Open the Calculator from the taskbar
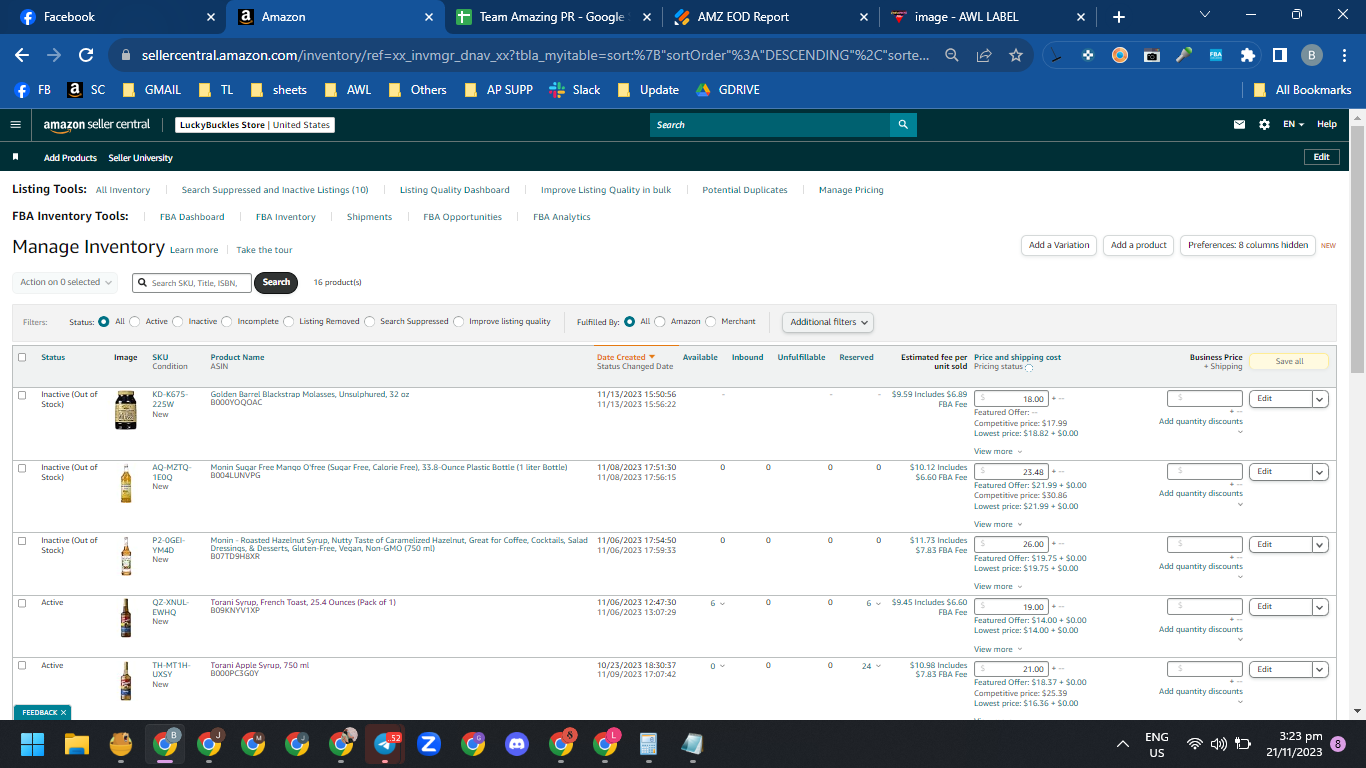This screenshot has height=768, width=1366. click(648, 744)
